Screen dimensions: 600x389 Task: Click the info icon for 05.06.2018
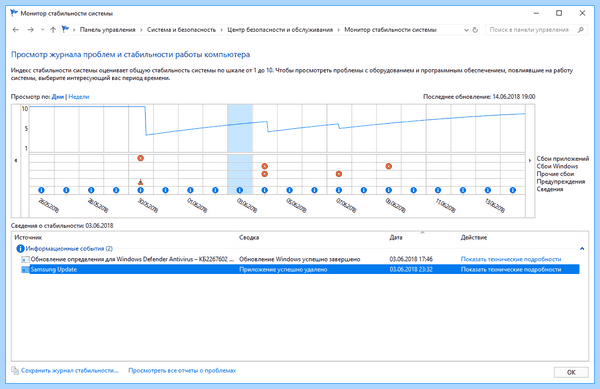(x=289, y=190)
